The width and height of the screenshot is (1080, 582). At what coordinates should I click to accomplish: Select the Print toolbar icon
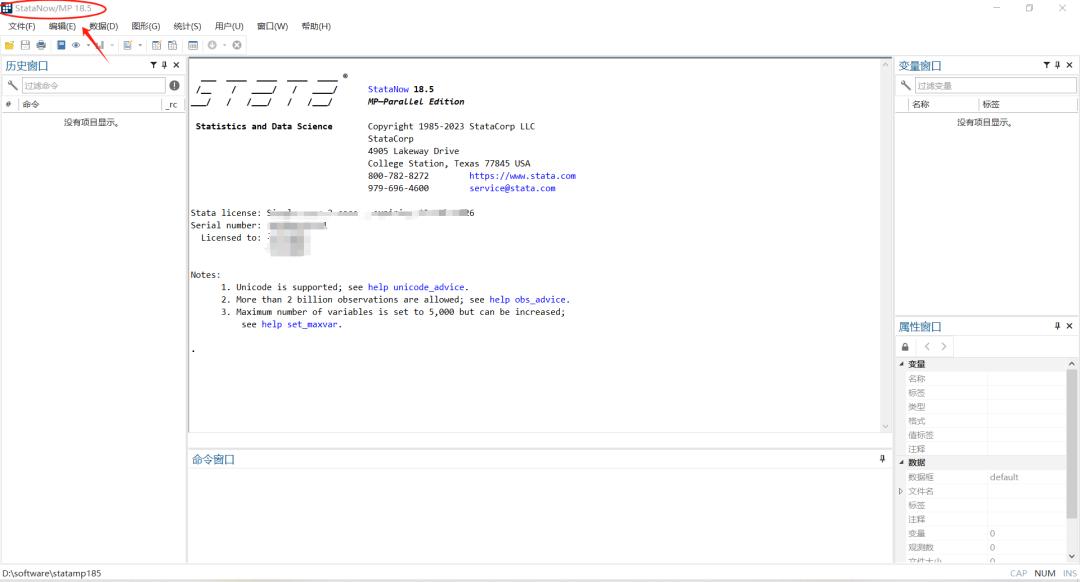point(40,45)
